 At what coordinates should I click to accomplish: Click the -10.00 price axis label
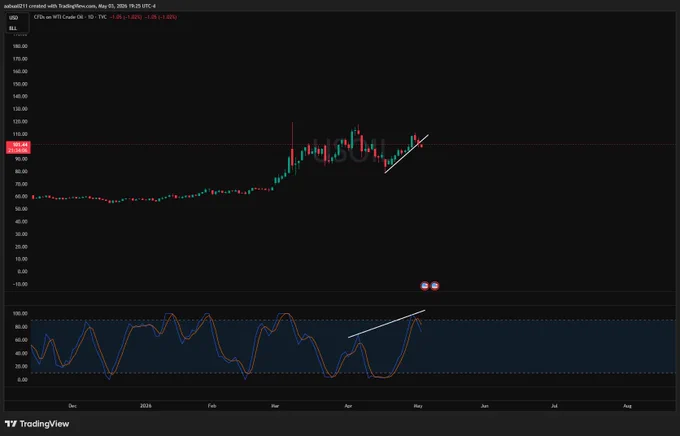(x=20, y=284)
